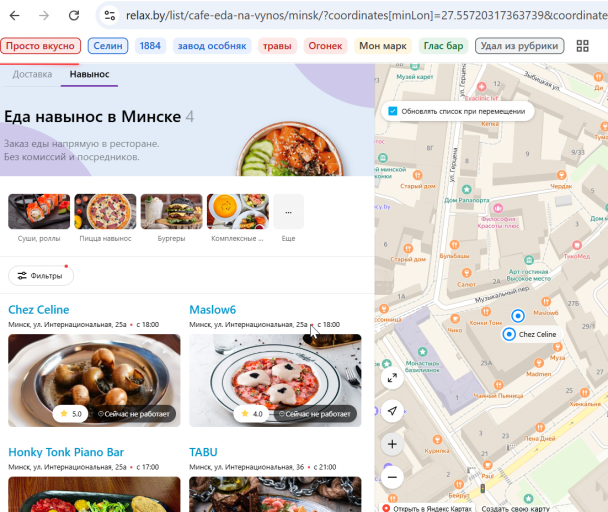Zoom in the map with plus button
This screenshot has height=512, width=608.
(392, 444)
